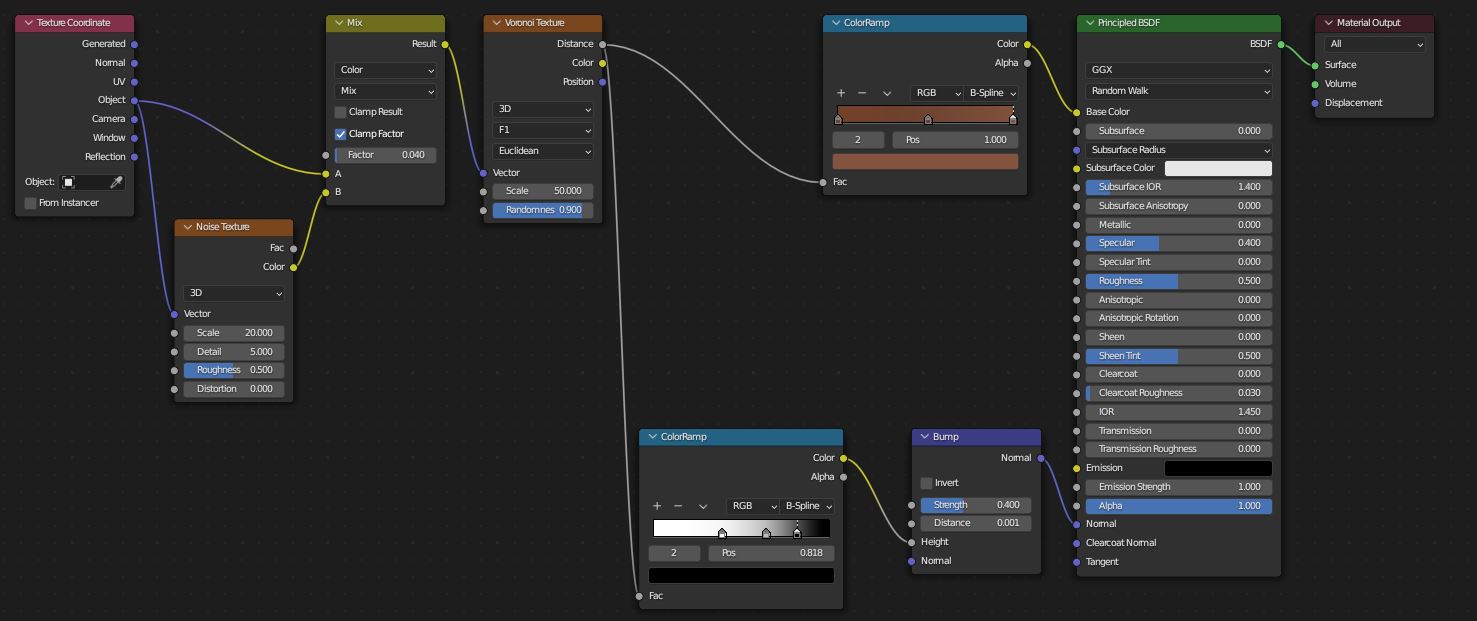Open the Euclidean distance dropdown
The image size is (1477, 621).
(x=543, y=151)
